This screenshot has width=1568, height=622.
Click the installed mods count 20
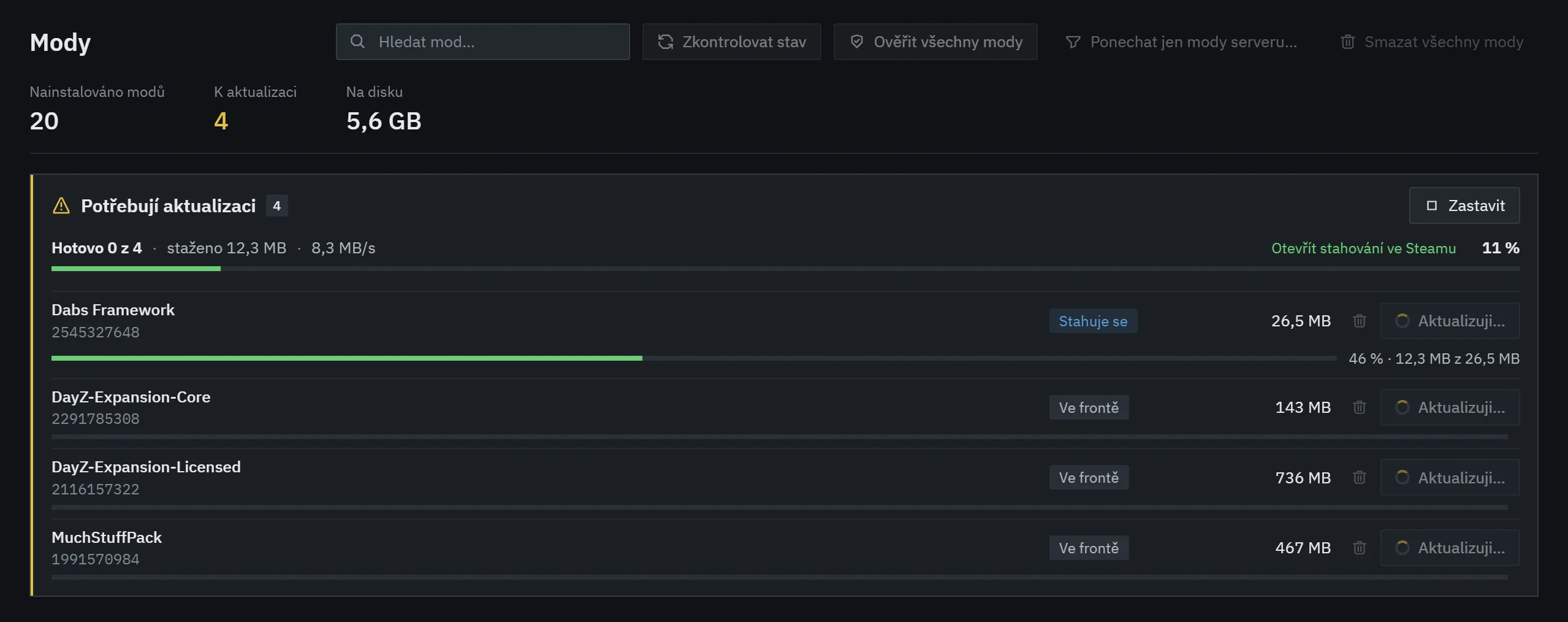[44, 121]
